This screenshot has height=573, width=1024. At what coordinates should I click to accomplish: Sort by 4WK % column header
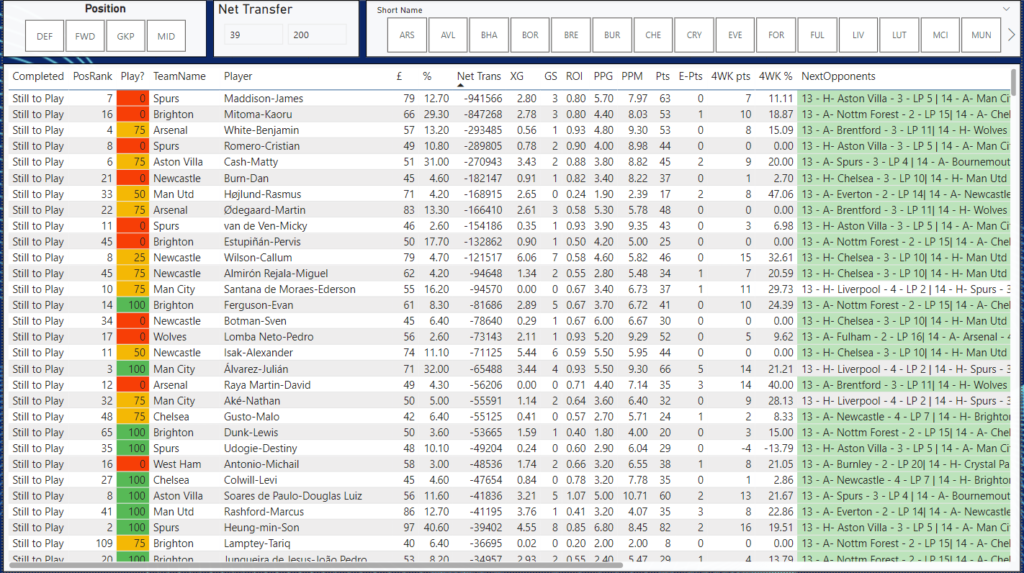click(x=775, y=76)
